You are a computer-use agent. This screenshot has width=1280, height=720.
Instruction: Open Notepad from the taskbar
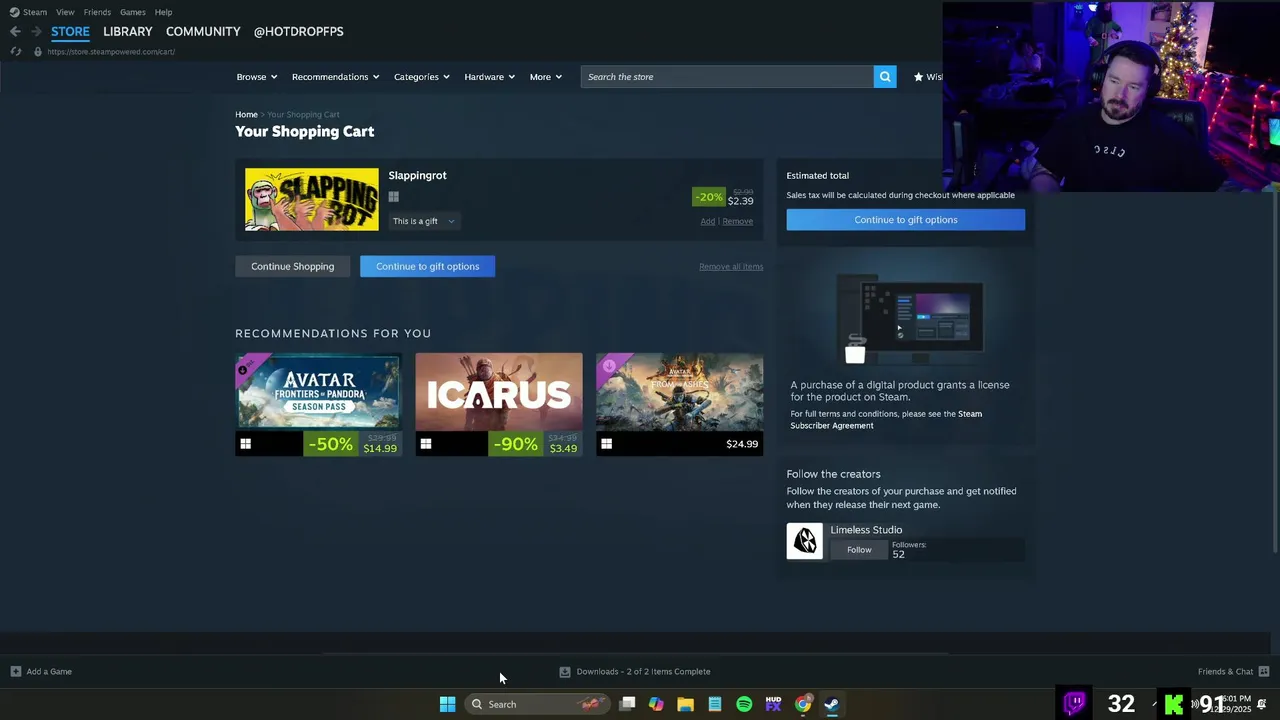(715, 704)
